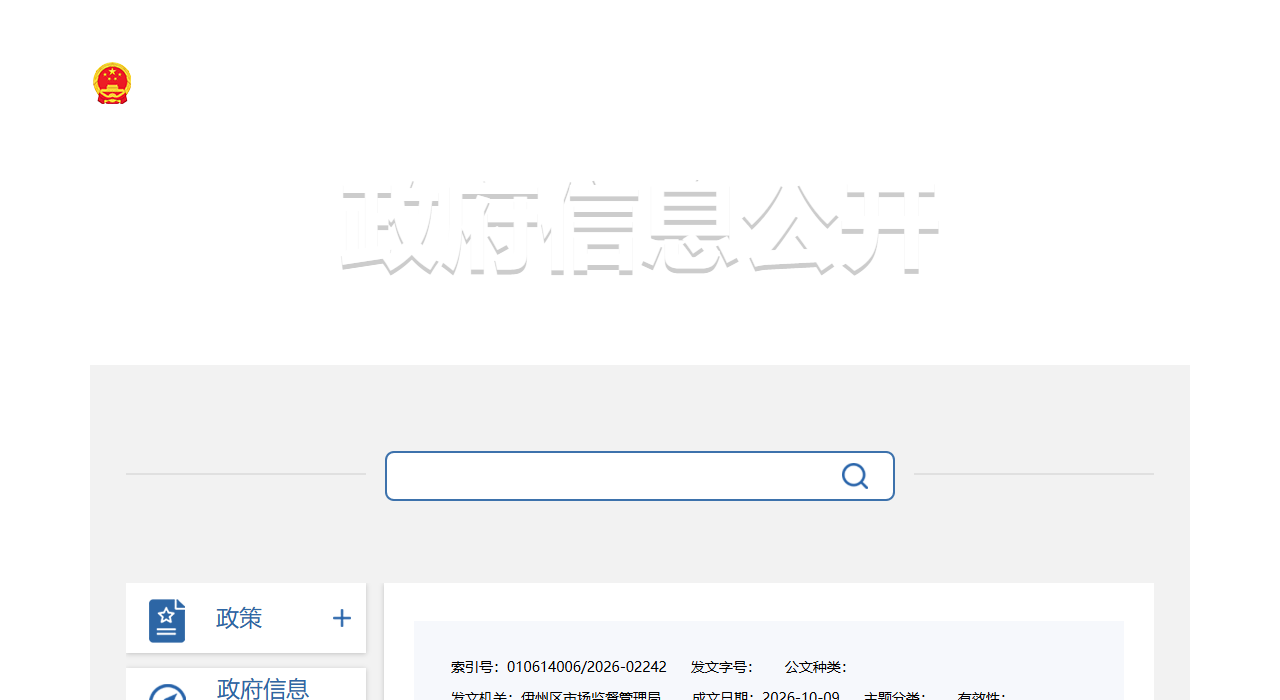Open the 政策 sidebar item
Image resolution: width=1280 pixels, height=700 pixels.
pyautogui.click(x=246, y=618)
